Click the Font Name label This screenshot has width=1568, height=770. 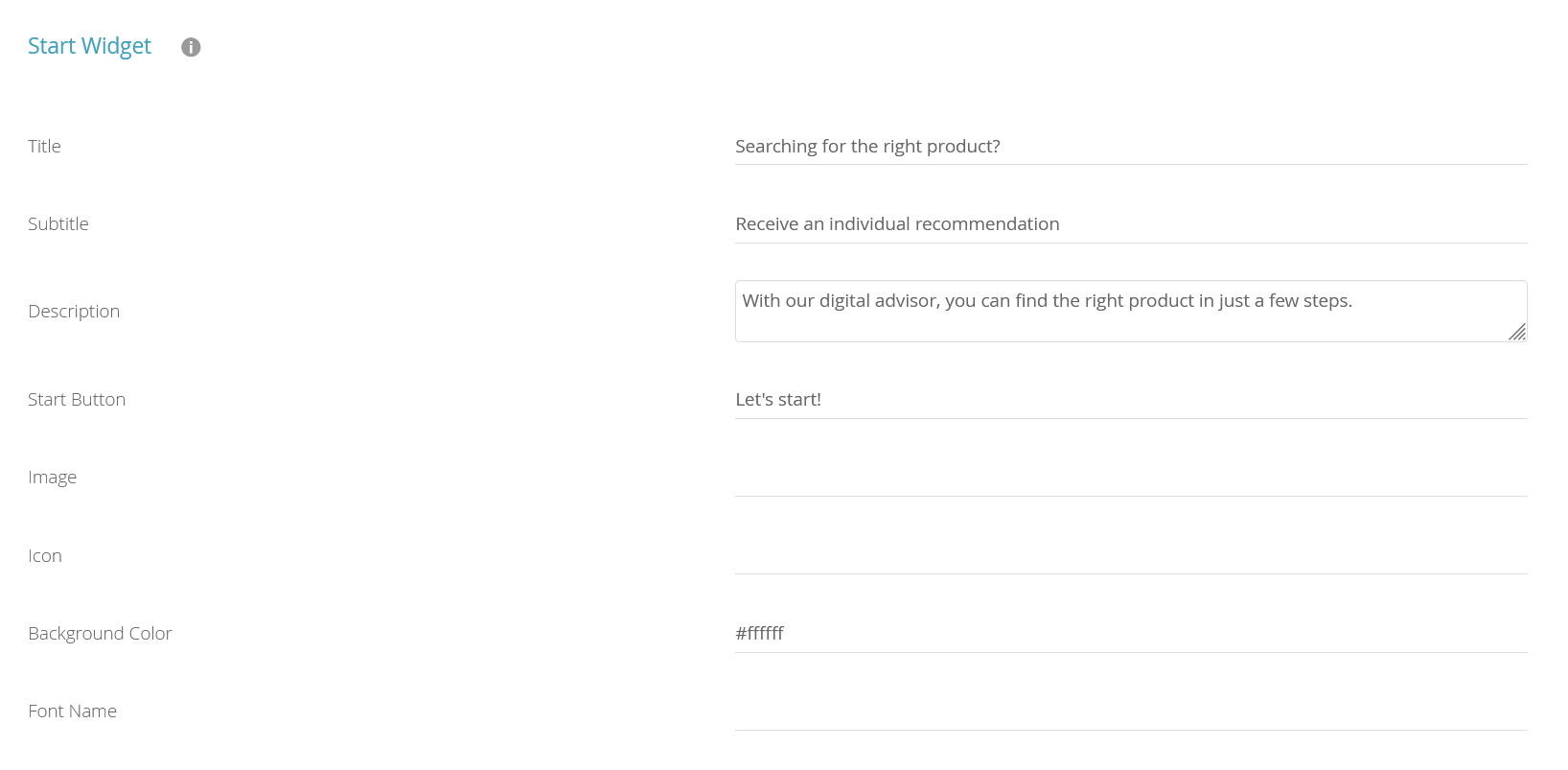click(x=72, y=712)
